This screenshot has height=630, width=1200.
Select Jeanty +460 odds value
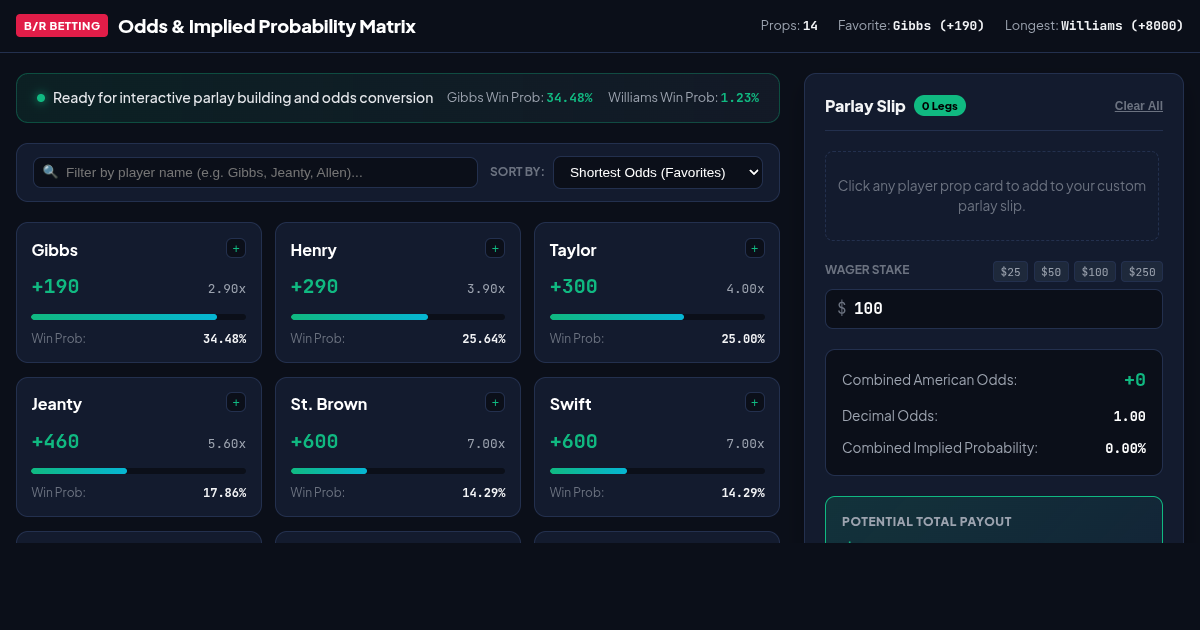click(x=56, y=441)
